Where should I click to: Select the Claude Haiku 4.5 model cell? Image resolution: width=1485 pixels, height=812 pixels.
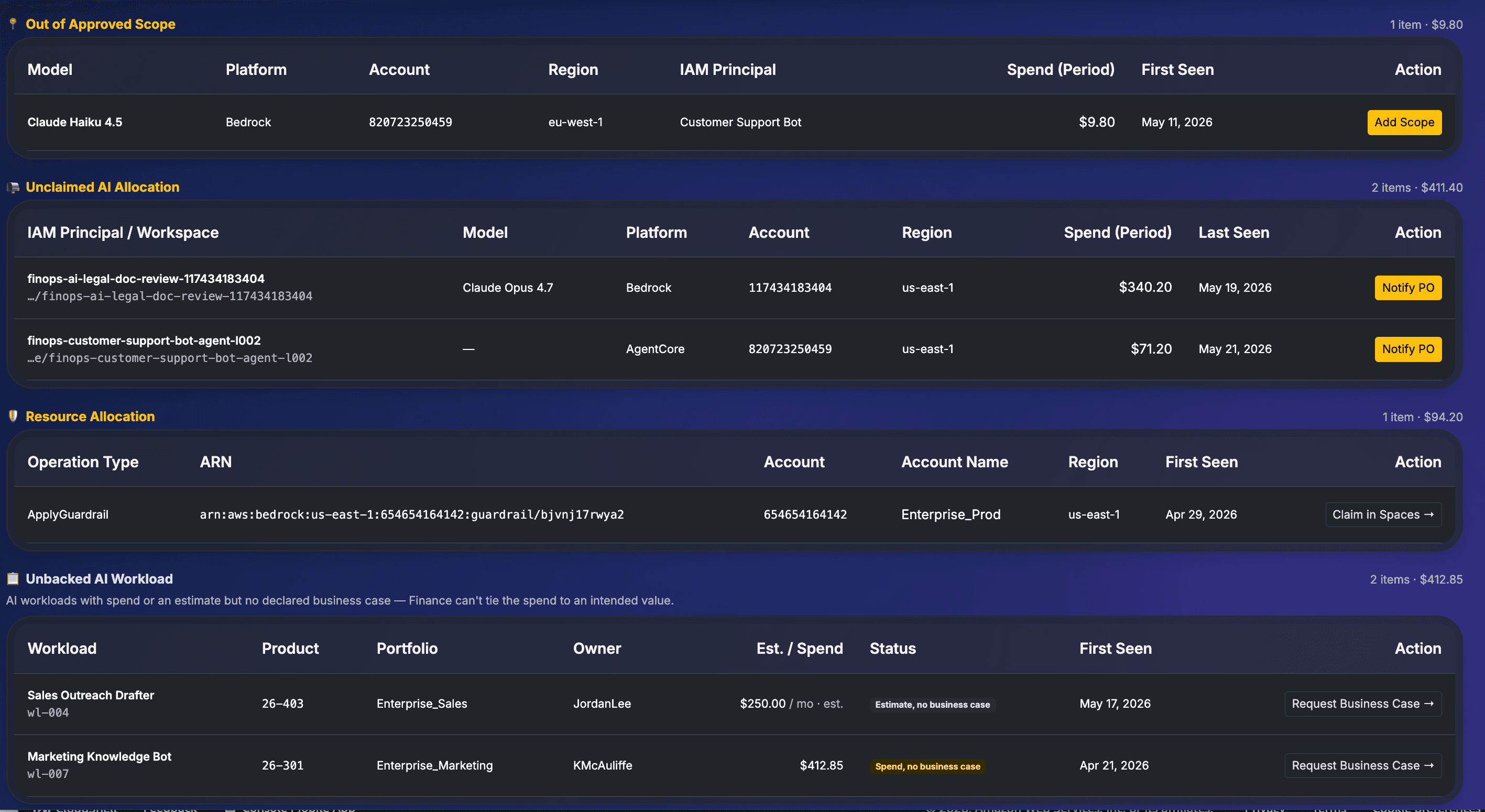[75, 122]
